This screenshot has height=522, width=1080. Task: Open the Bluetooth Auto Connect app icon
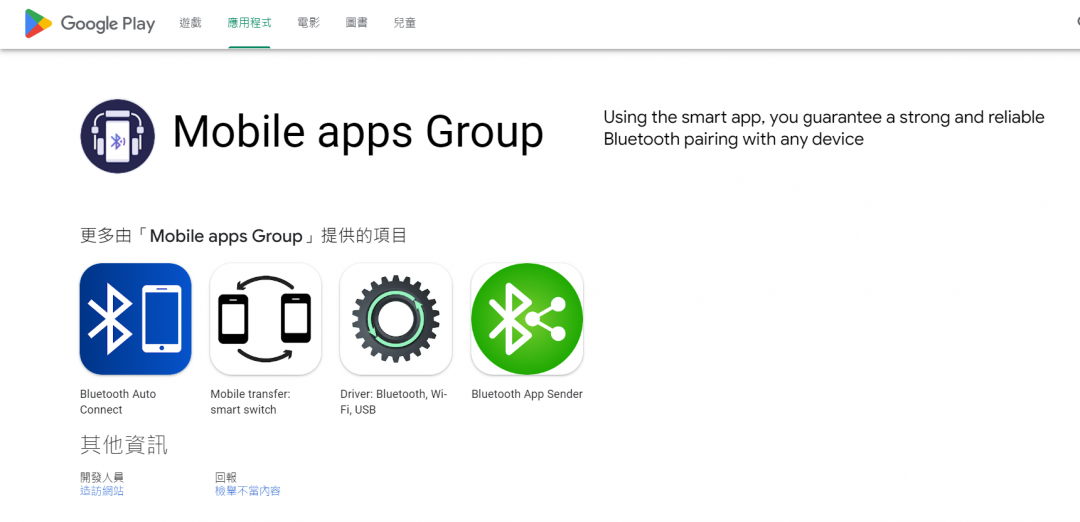(136, 319)
